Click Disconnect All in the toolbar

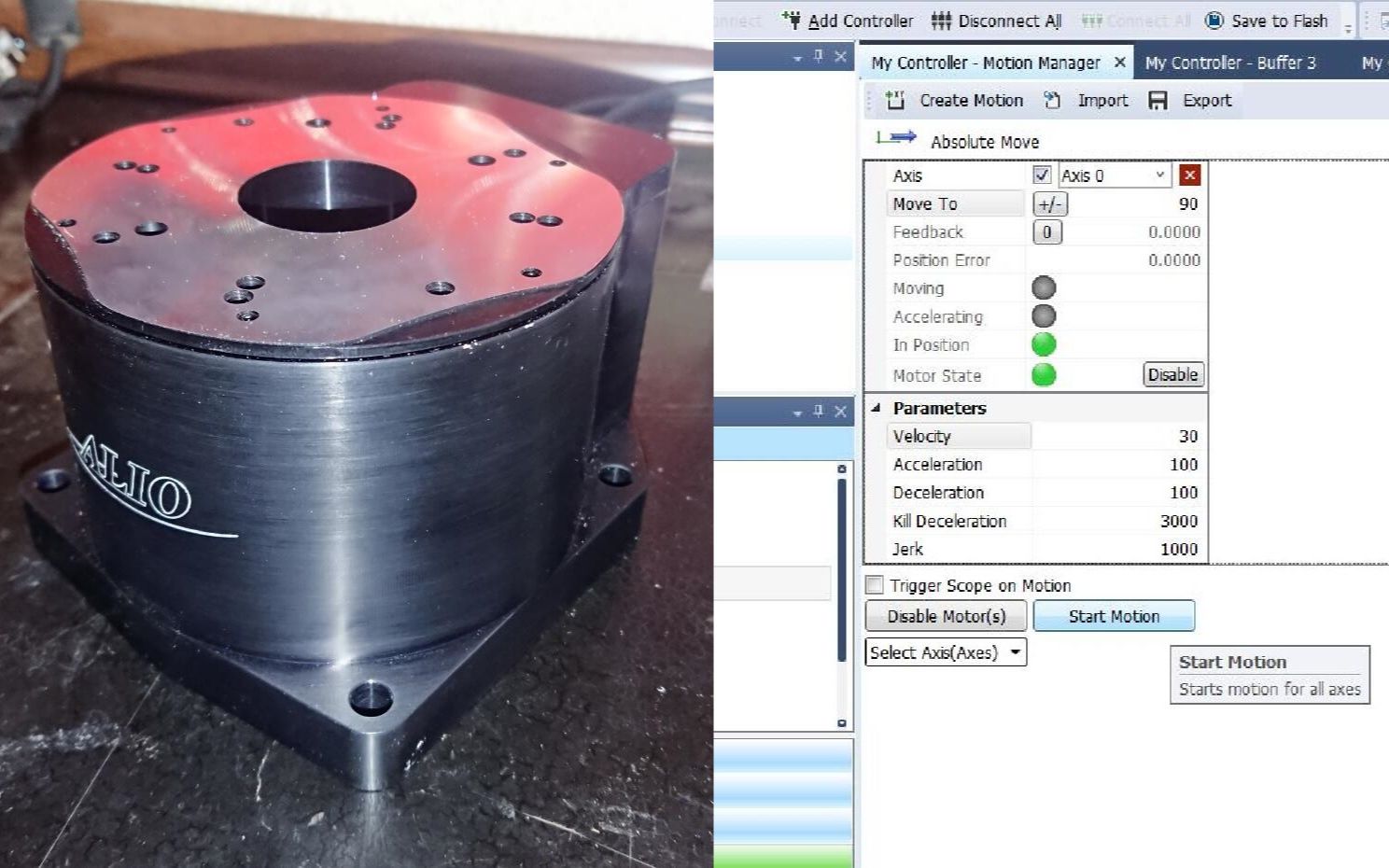[x=996, y=21]
